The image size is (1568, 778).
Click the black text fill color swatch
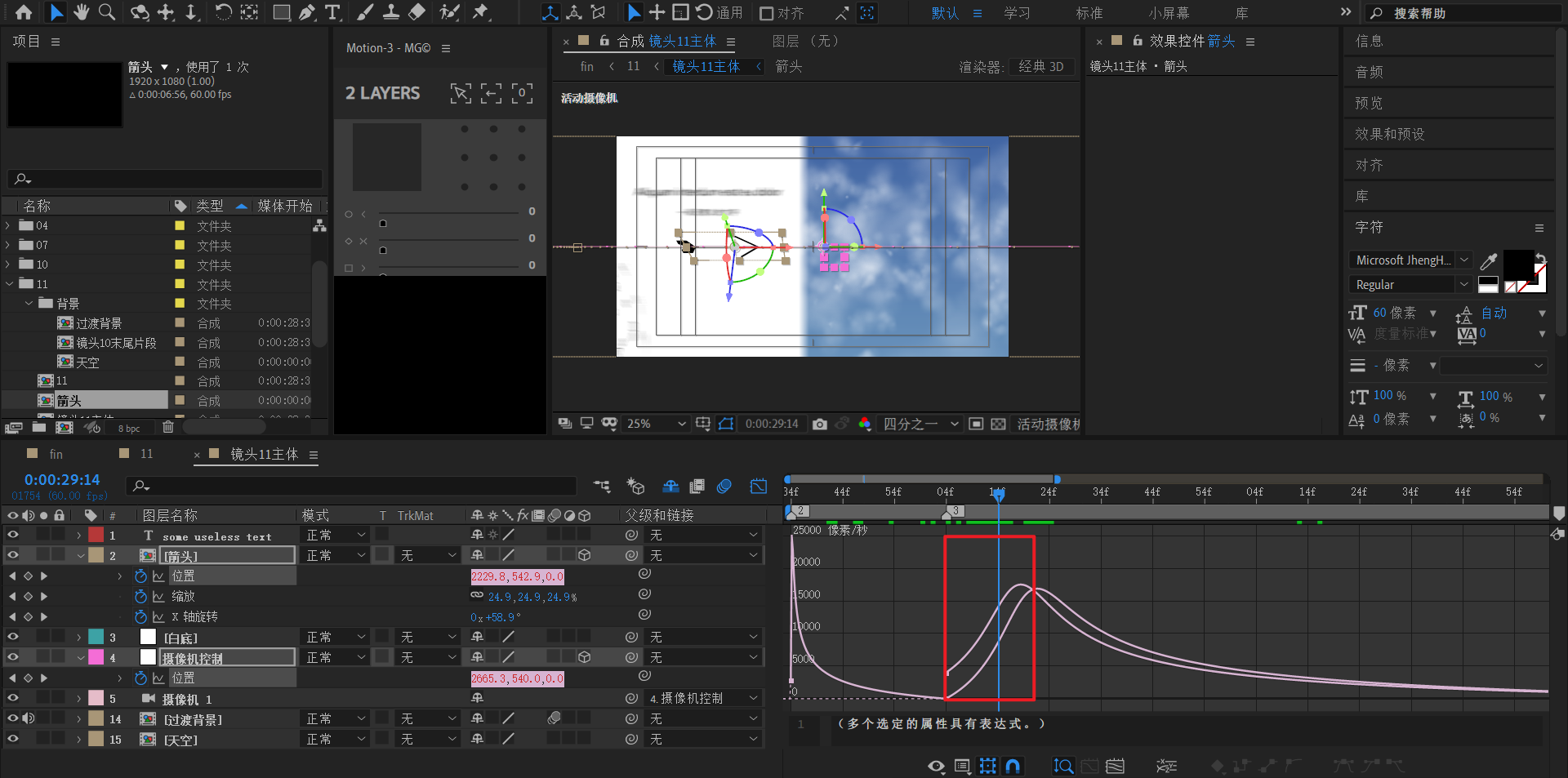[x=1518, y=265]
